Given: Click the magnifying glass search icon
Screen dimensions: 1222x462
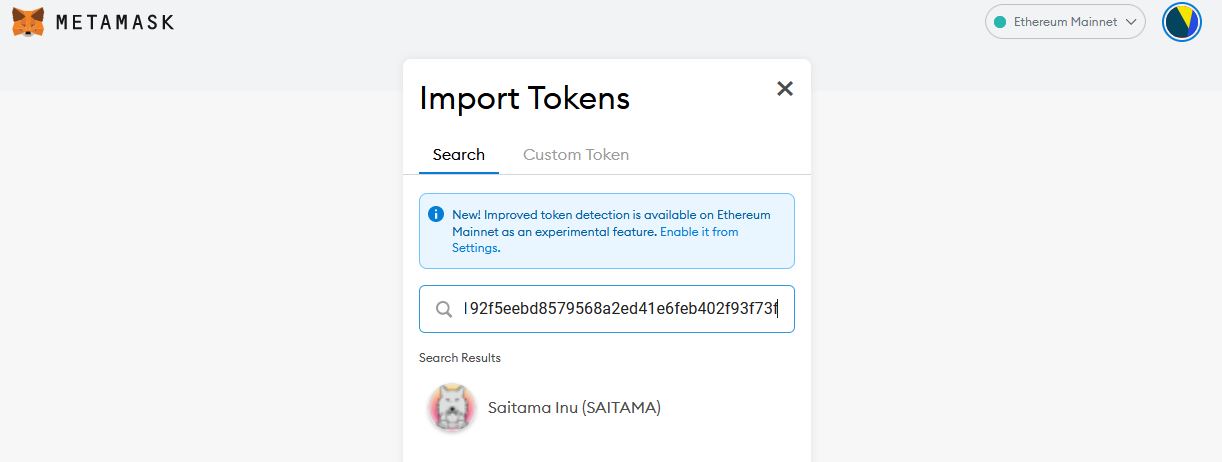Looking at the screenshot, I should click(x=444, y=310).
